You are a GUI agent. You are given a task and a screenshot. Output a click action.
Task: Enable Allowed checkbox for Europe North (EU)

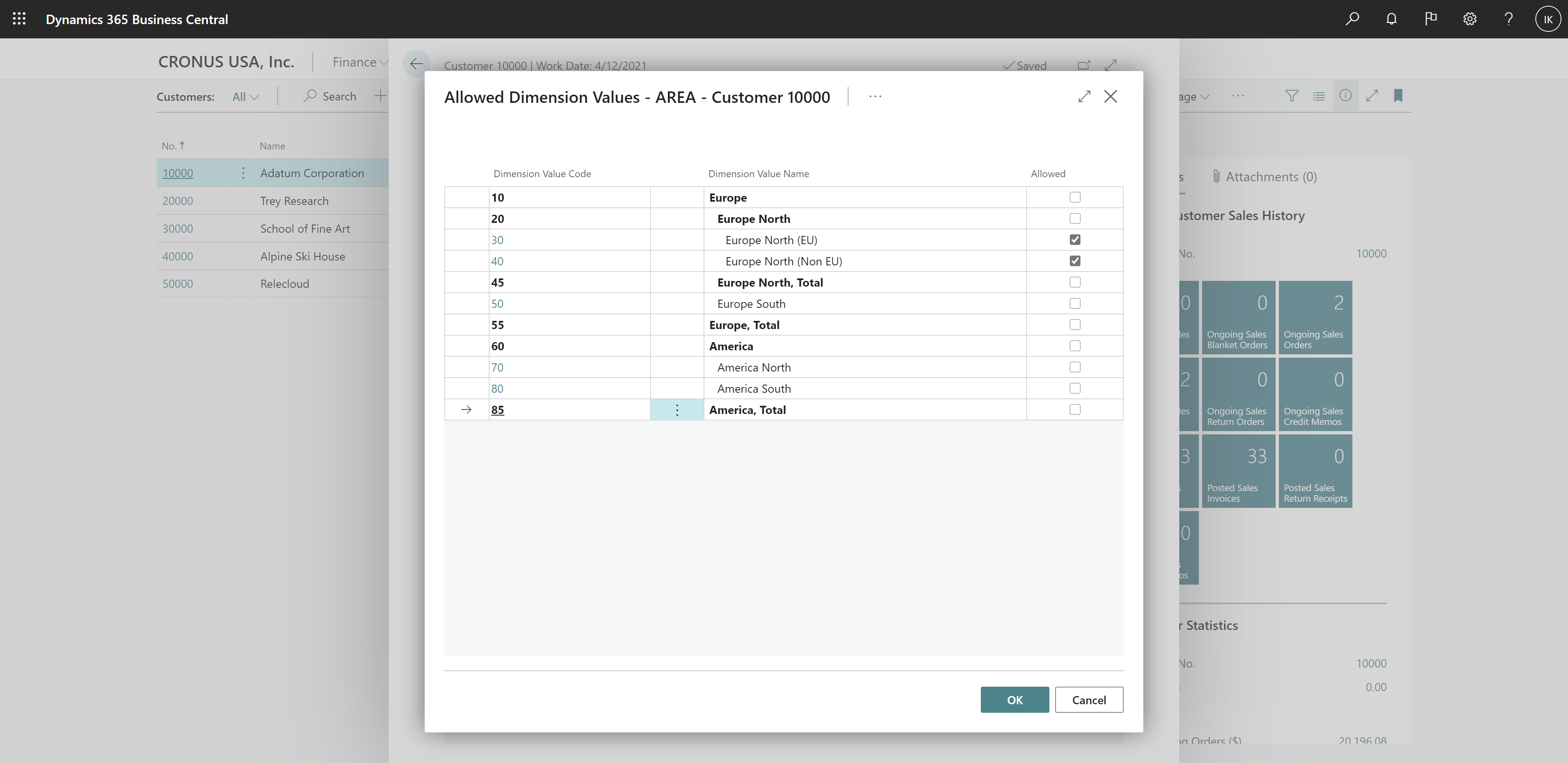[x=1075, y=239]
